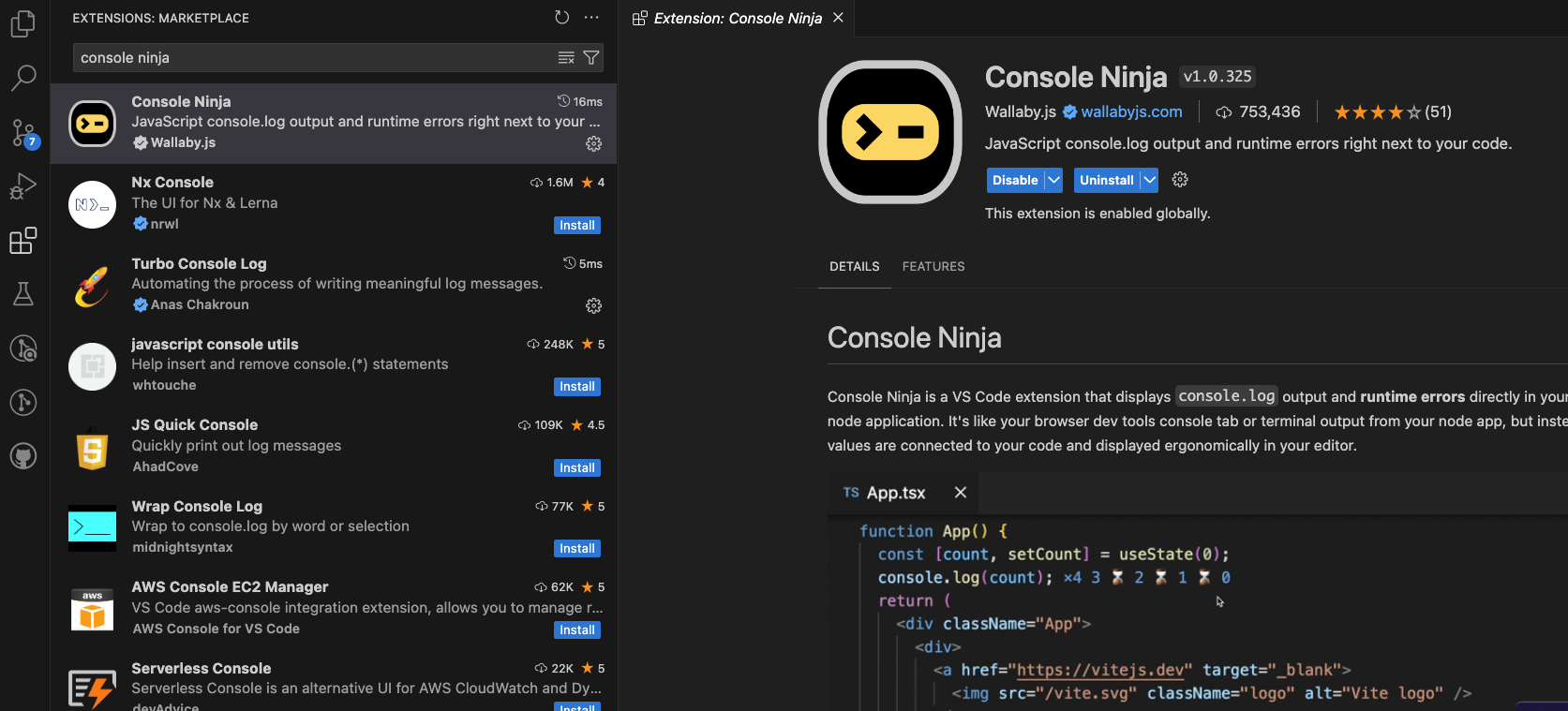Install javascript console utils extension
The width and height of the screenshot is (1568, 711).
click(x=577, y=387)
